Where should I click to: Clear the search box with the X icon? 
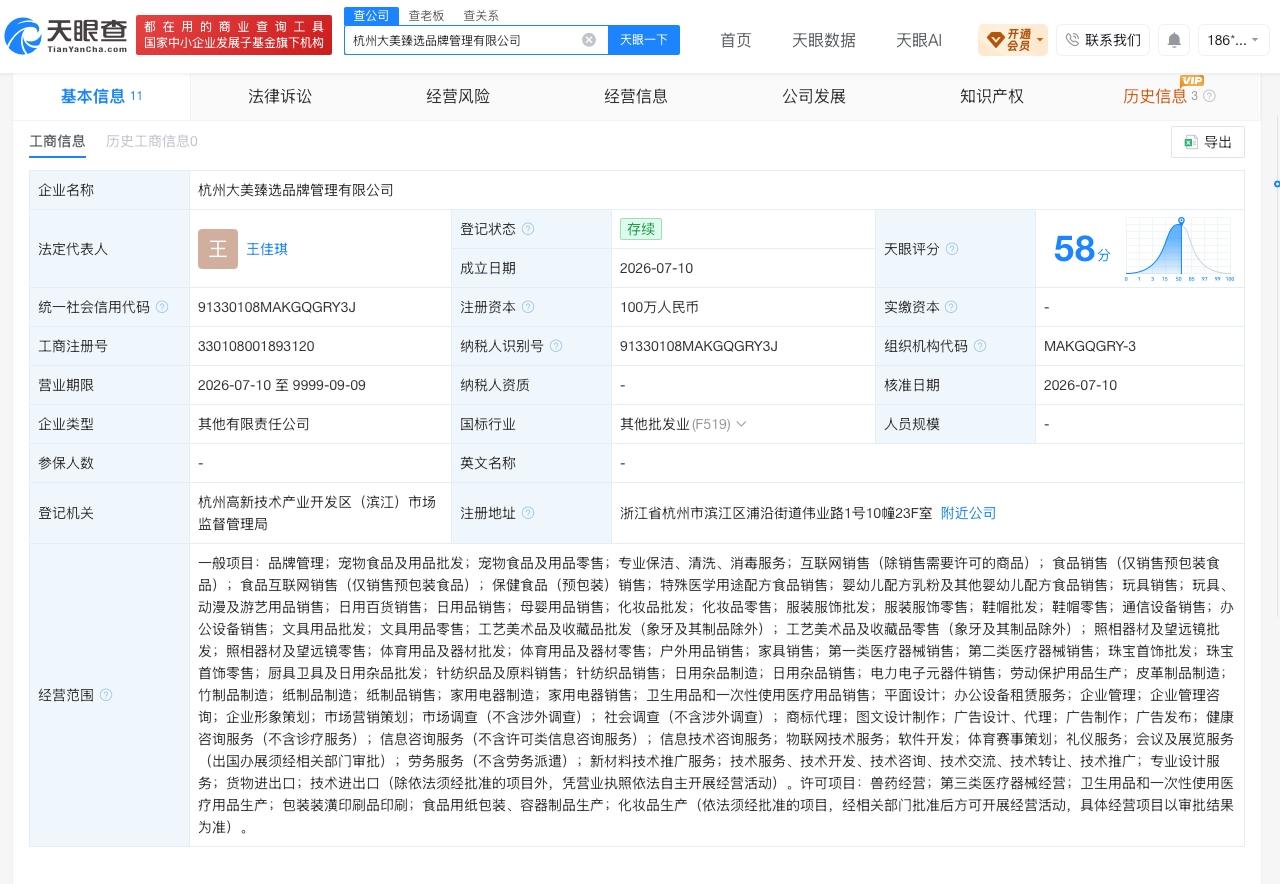pos(589,40)
